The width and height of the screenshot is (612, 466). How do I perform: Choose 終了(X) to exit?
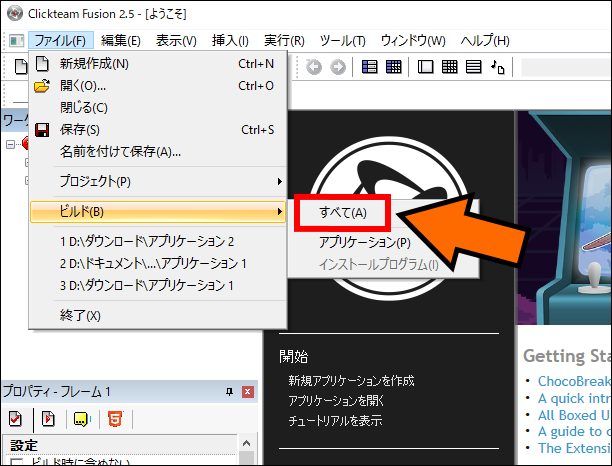[x=158, y=315]
